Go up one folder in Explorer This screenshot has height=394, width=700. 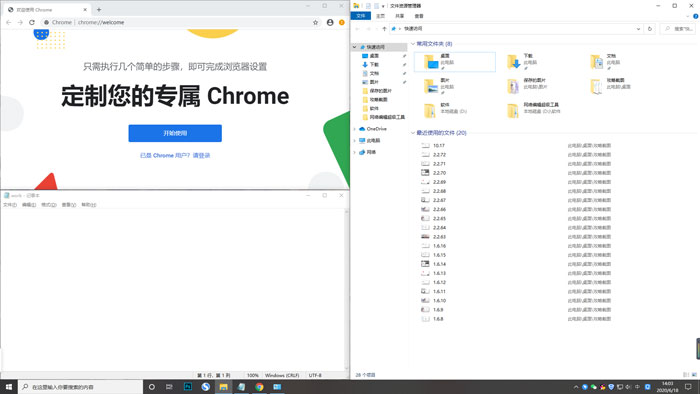[x=384, y=29]
